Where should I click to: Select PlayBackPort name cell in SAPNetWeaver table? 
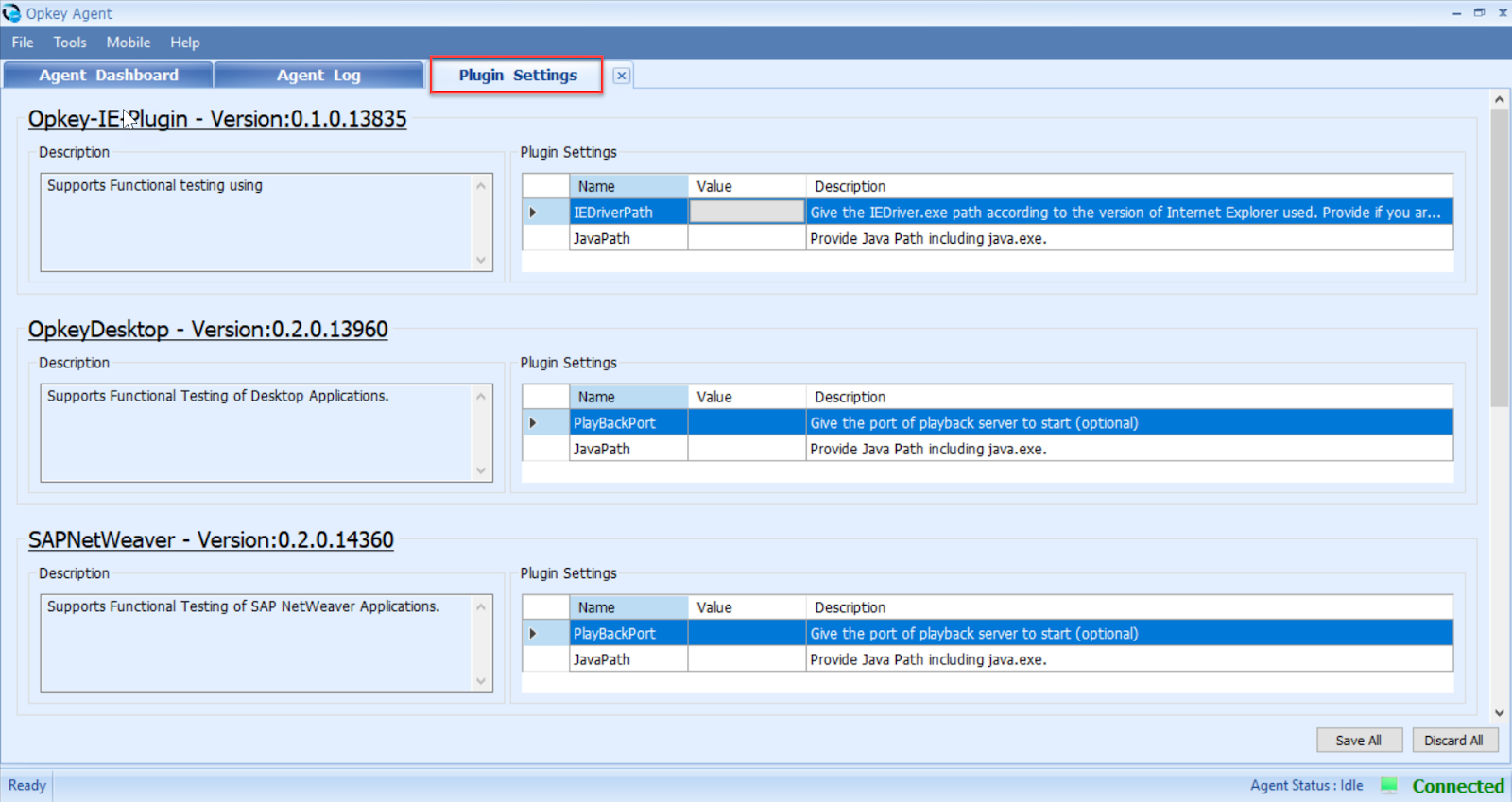[x=629, y=634]
